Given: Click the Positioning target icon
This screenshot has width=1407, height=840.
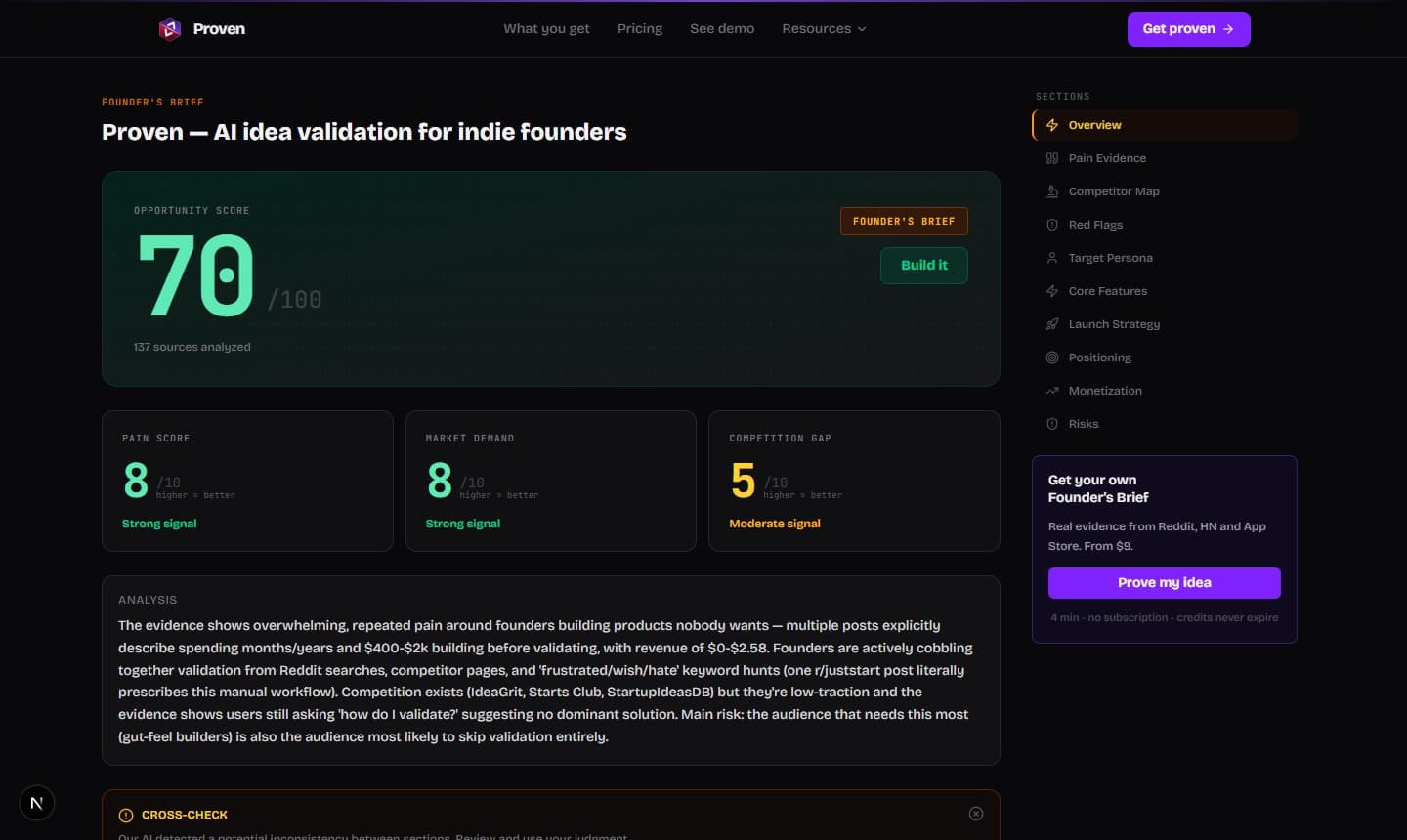Looking at the screenshot, I should (1052, 357).
